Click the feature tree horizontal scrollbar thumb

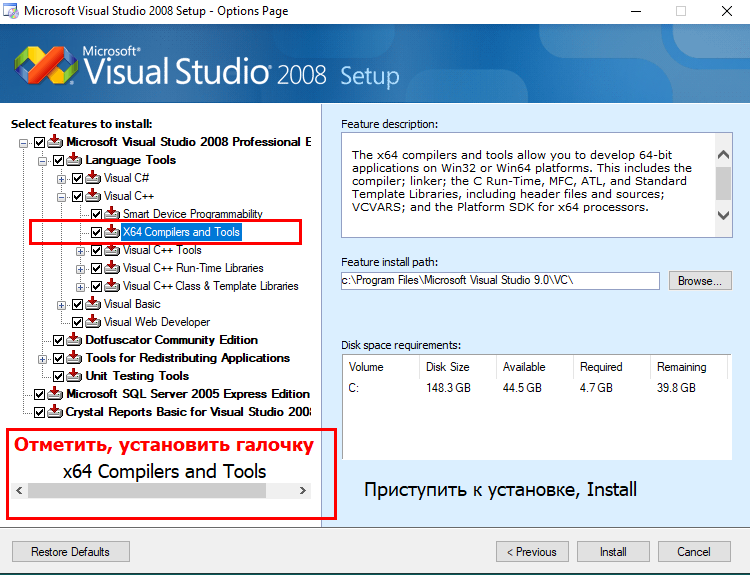coord(147,490)
